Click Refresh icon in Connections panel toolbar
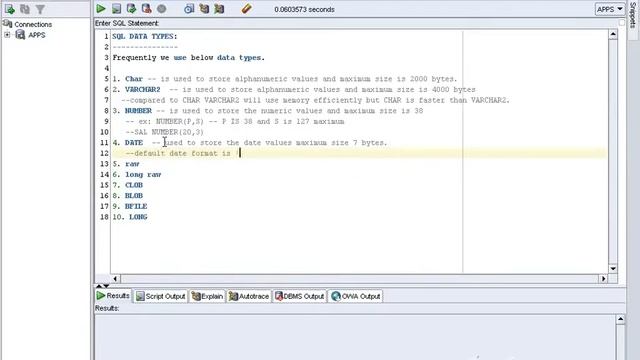This screenshot has height=360, width=640. [25, 9]
